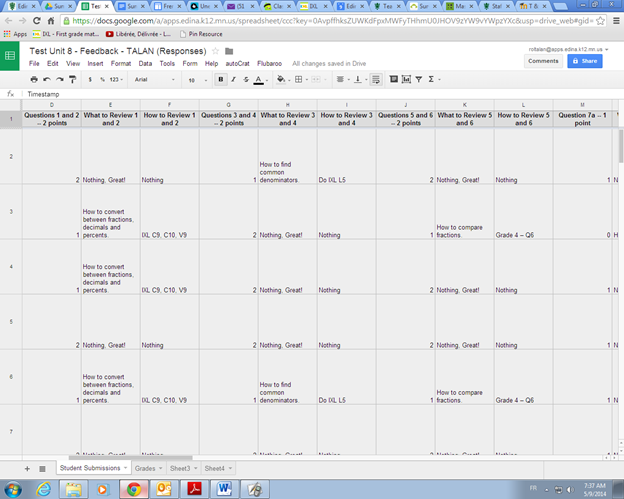Open Adobe Reader from taskbar
624x499 pixels.
tap(195, 489)
